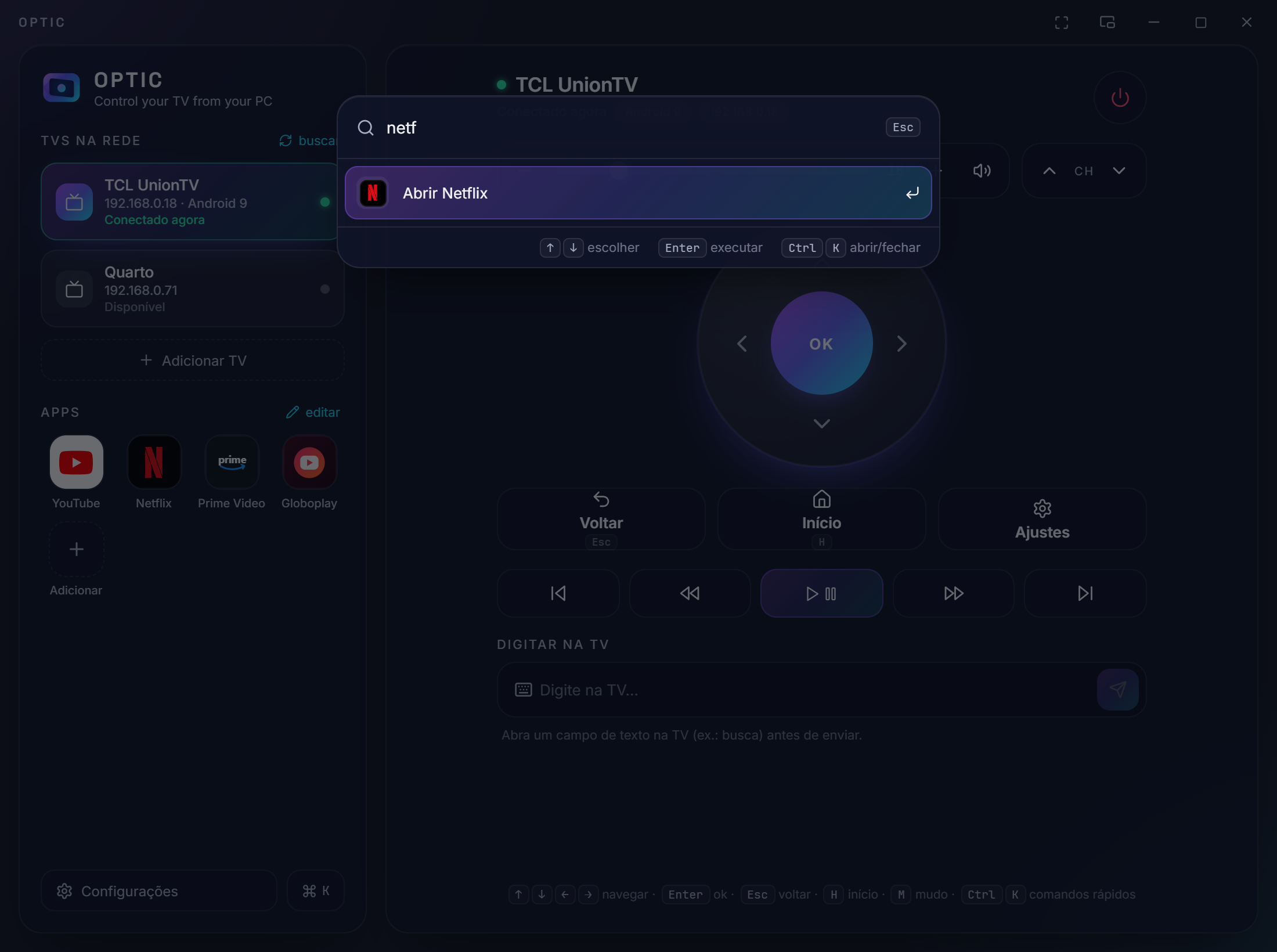This screenshot has width=1277, height=952.
Task: Go to previous channel with CH down arrow
Action: click(1119, 171)
